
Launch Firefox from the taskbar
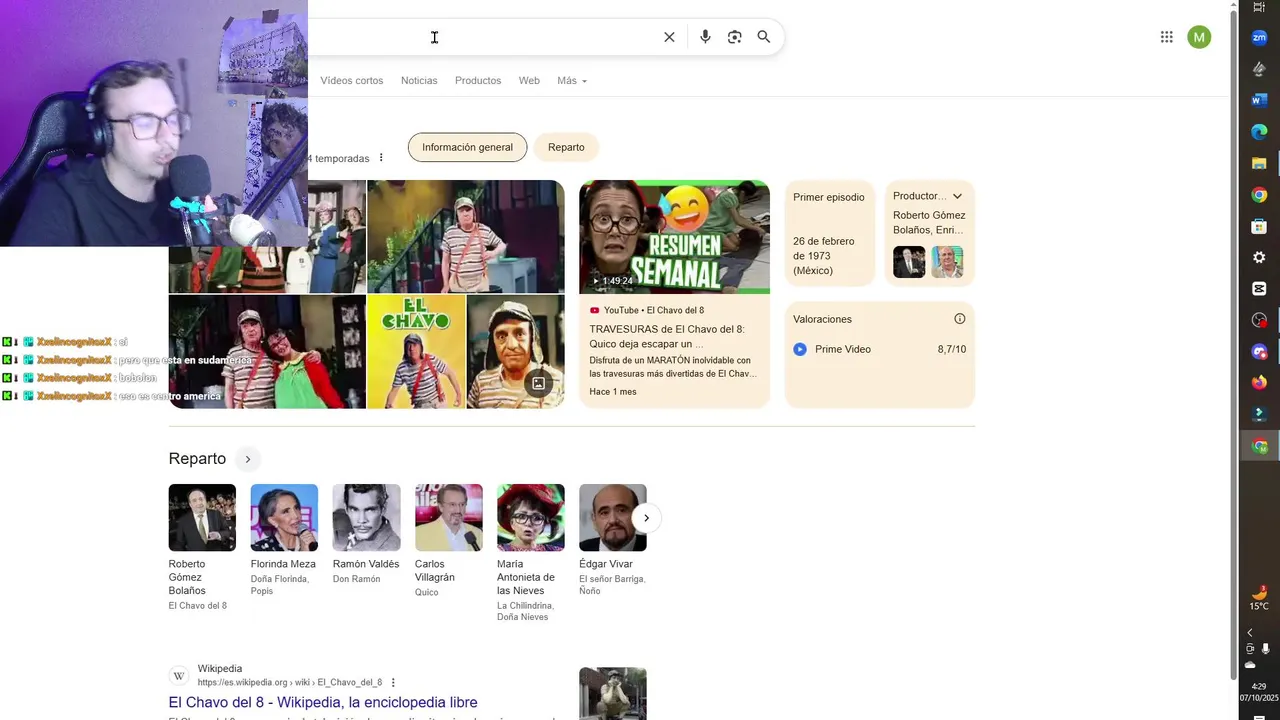1259,383
